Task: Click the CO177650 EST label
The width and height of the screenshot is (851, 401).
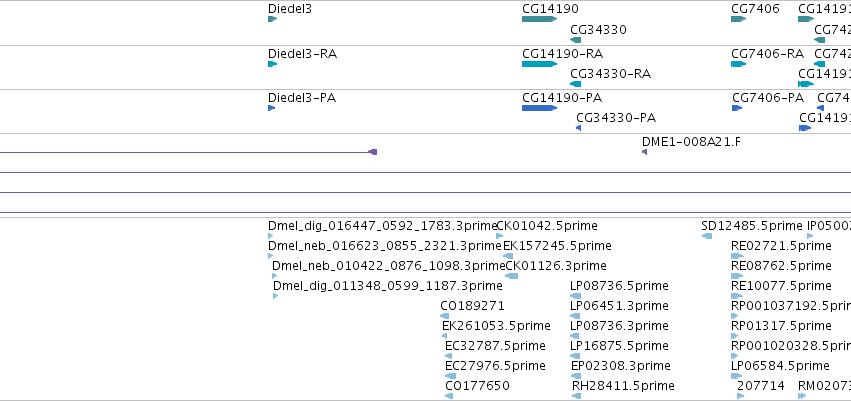Action: pos(478,386)
